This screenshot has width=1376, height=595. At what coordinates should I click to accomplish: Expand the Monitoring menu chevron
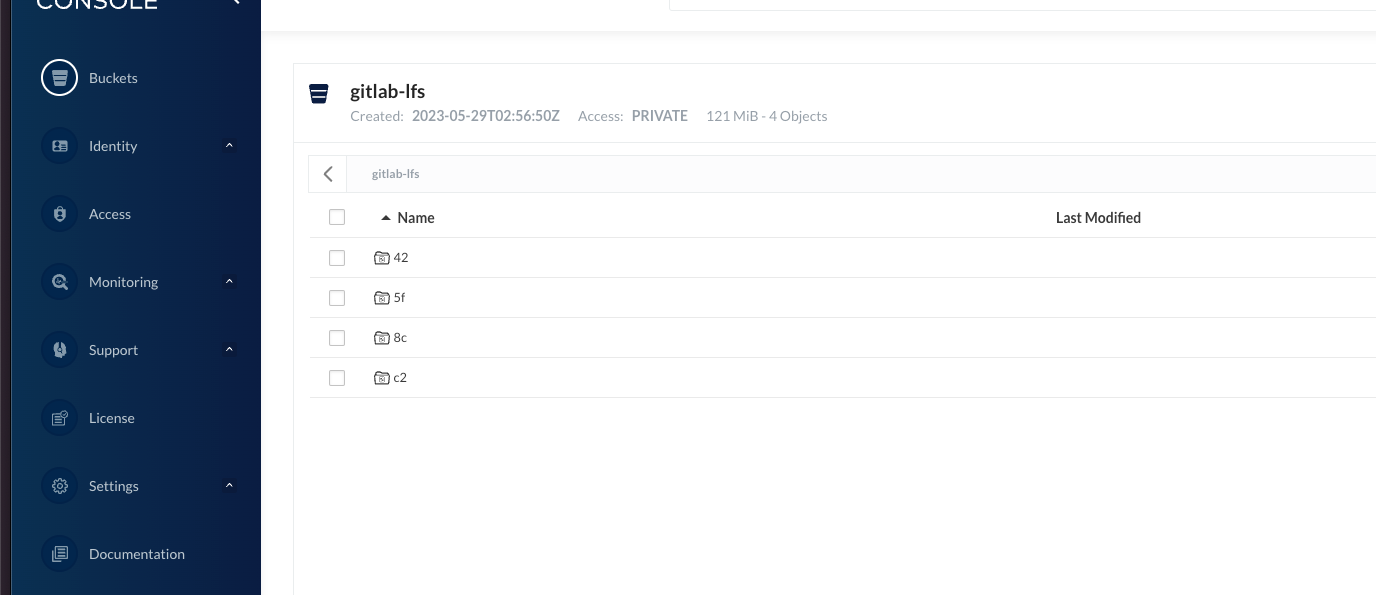pos(229,282)
